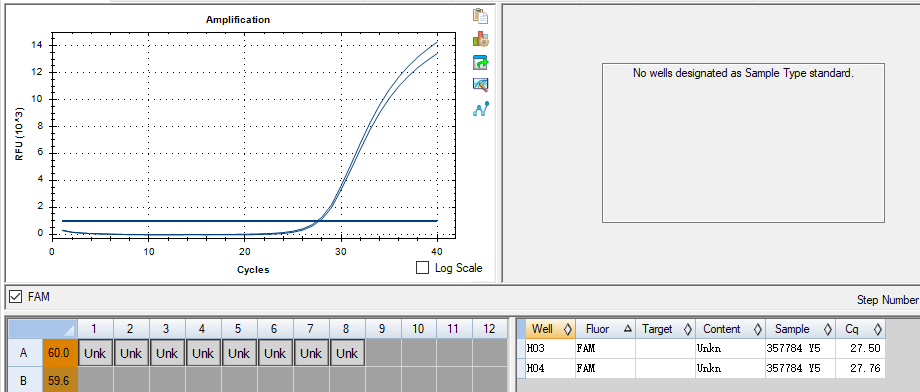Click the Unkn content cell in H04 row
920x392 pixels.
tap(730, 368)
